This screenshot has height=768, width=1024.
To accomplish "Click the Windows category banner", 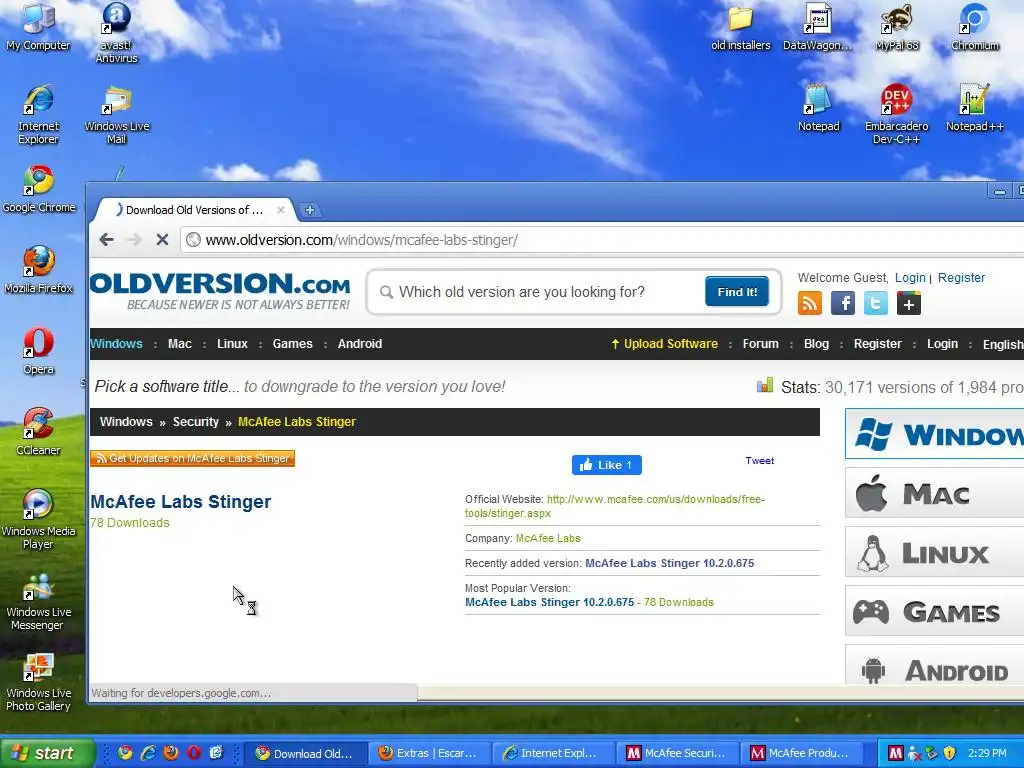I will 935,434.
